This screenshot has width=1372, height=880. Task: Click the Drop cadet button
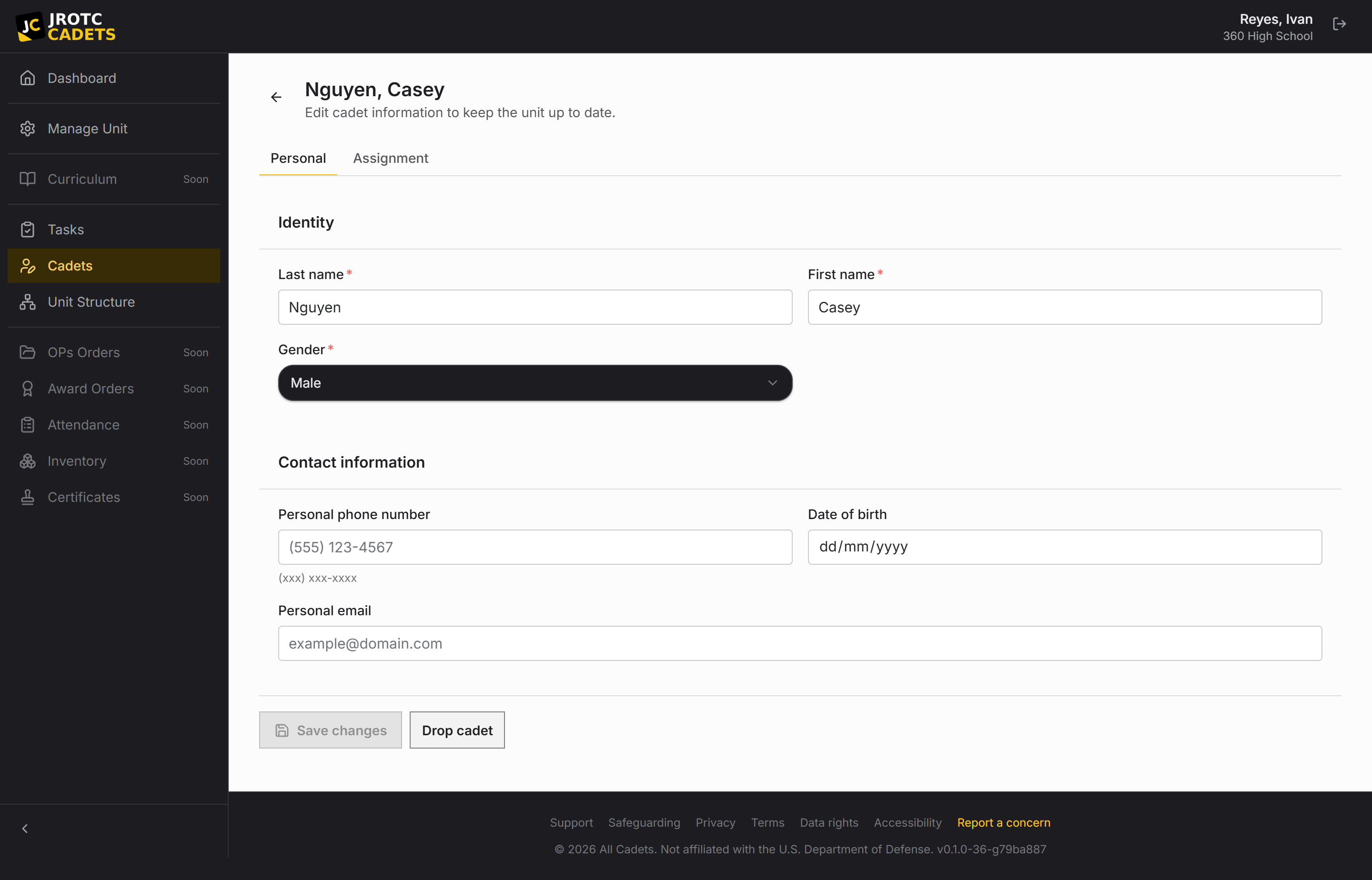point(457,730)
